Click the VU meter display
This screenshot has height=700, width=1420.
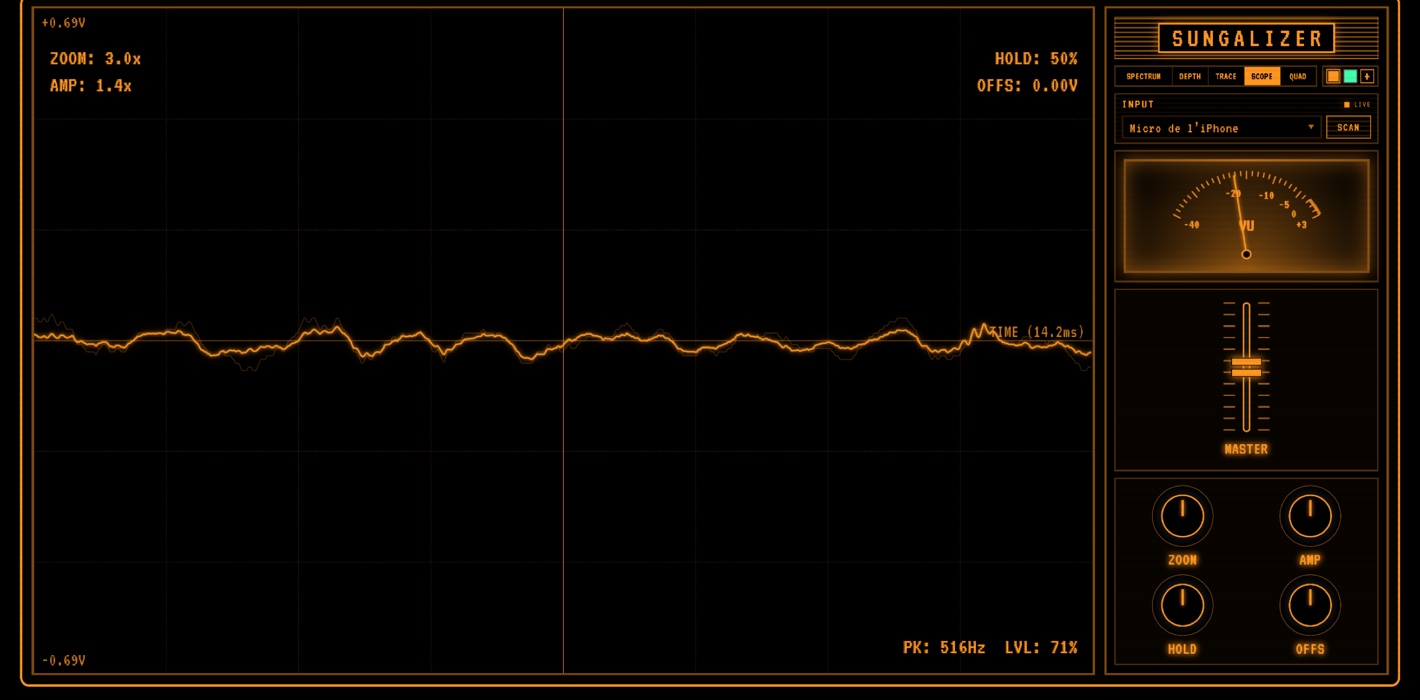(1246, 216)
